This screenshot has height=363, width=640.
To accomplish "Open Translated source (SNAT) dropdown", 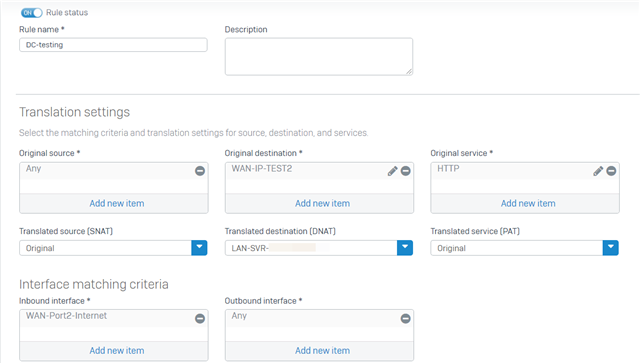I will (199, 247).
